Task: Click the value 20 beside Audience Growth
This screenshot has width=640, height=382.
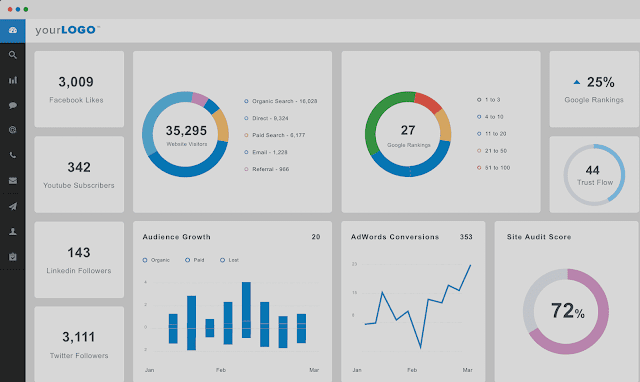Action: pos(316,237)
